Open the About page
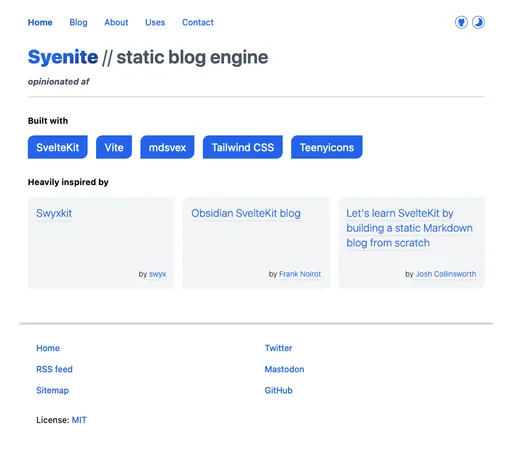The height and width of the screenshot is (450, 512). pos(116,22)
